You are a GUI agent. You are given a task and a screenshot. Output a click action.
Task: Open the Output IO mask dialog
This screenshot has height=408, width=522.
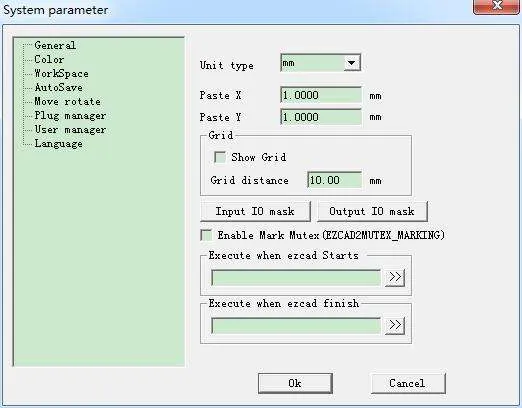coord(372,211)
